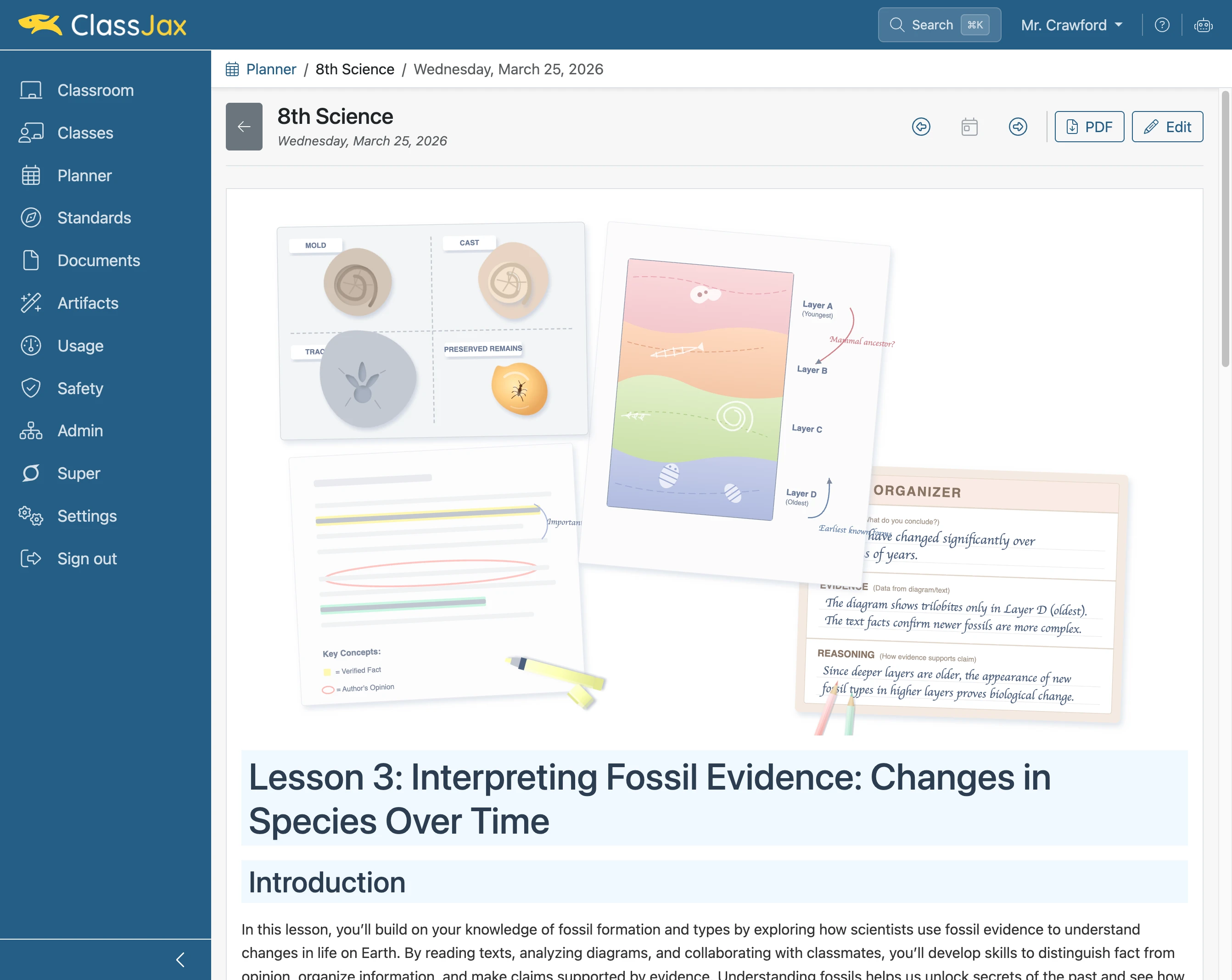Click the ClassJax logo
The image size is (1232, 980).
(x=102, y=25)
